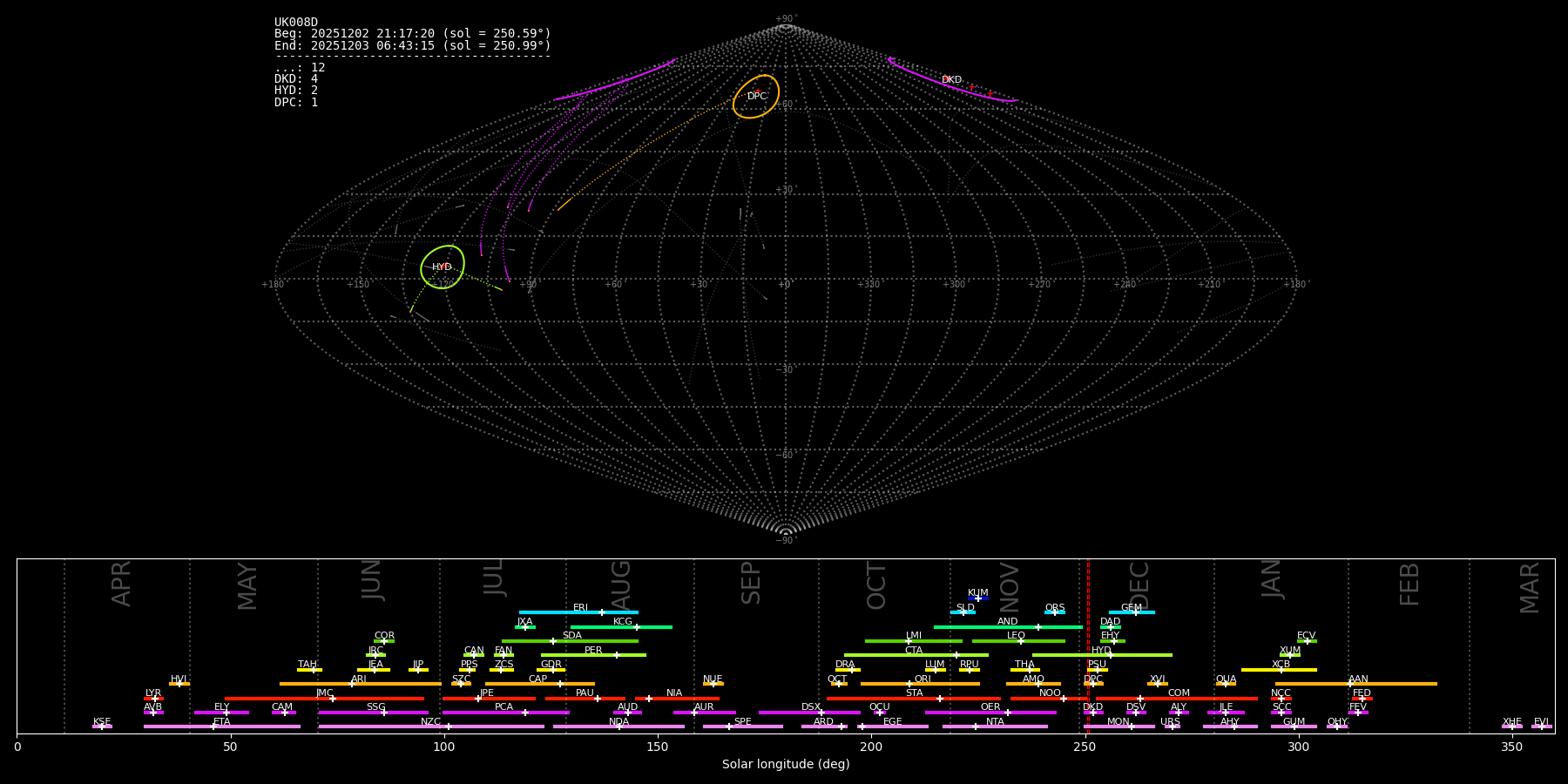Click the 'DPC: 1' count entry
The width and height of the screenshot is (1568, 784).
[x=296, y=102]
